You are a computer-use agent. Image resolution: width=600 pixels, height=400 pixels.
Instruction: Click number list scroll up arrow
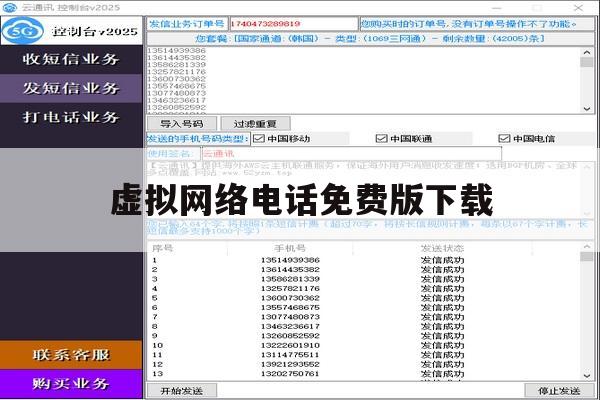point(587,52)
